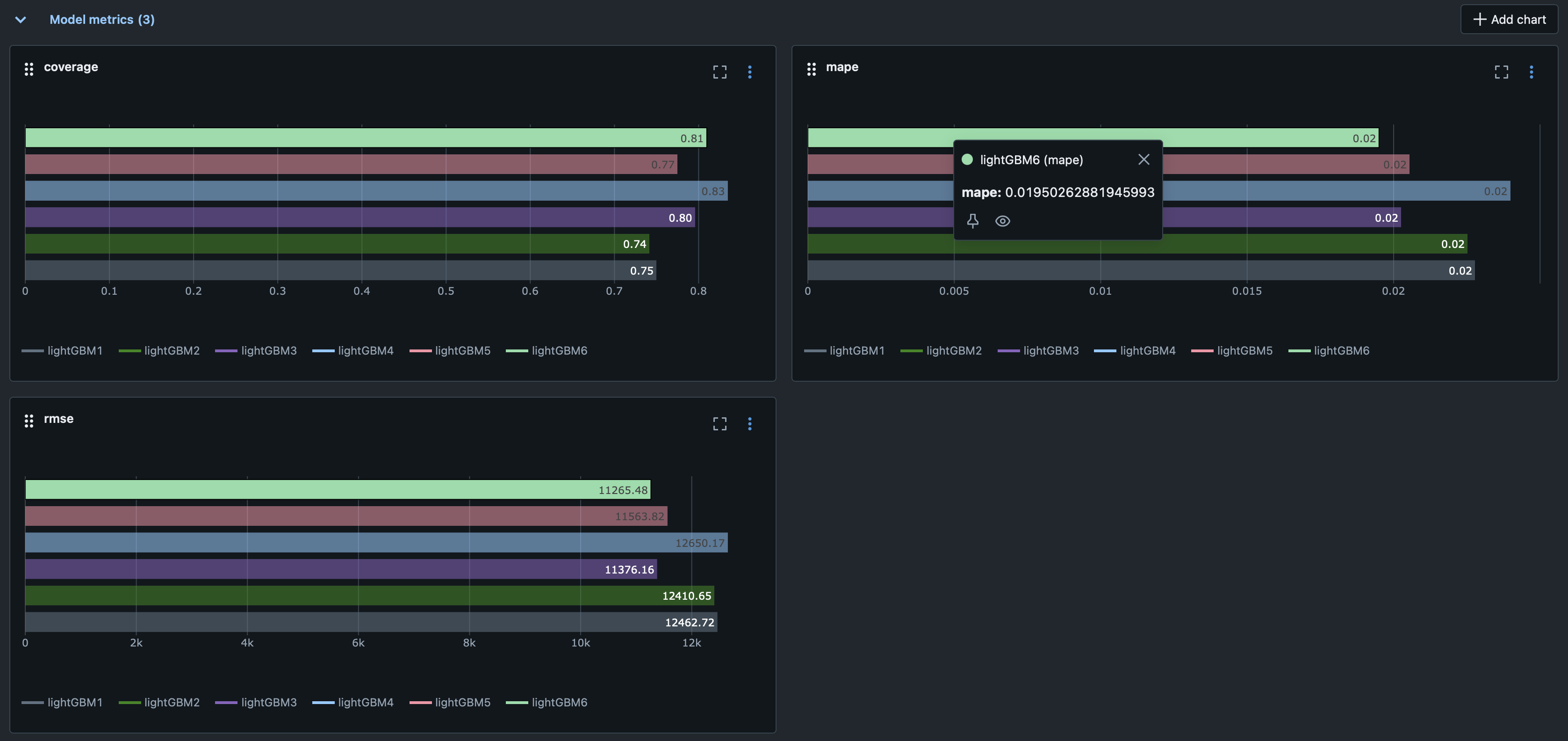Click the mape chart drag handle
The height and width of the screenshot is (741, 1568).
pos(812,69)
